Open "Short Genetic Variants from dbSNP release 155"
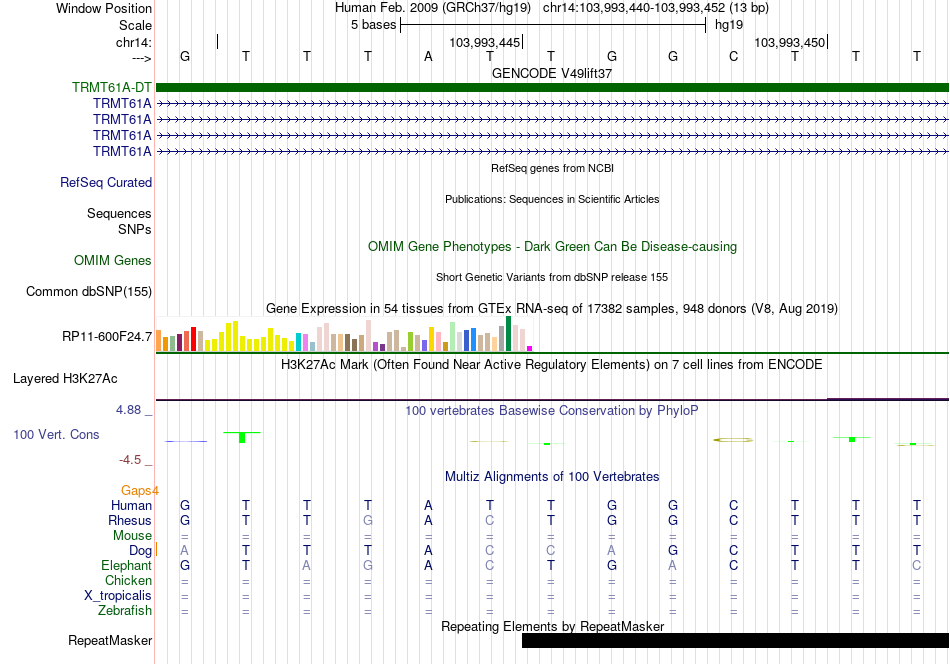Screen dimensions: 950x664 (552, 277)
